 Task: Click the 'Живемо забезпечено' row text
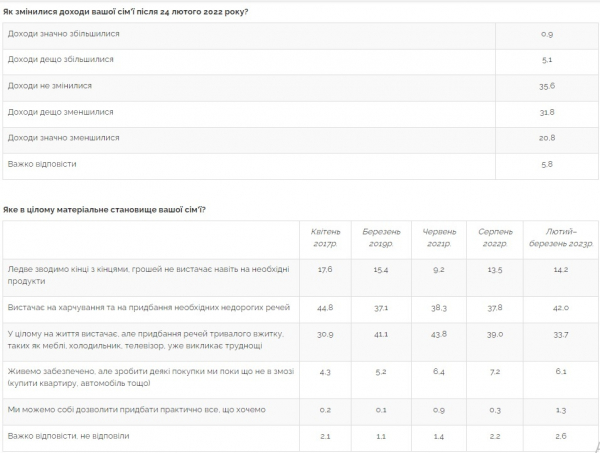(151, 377)
